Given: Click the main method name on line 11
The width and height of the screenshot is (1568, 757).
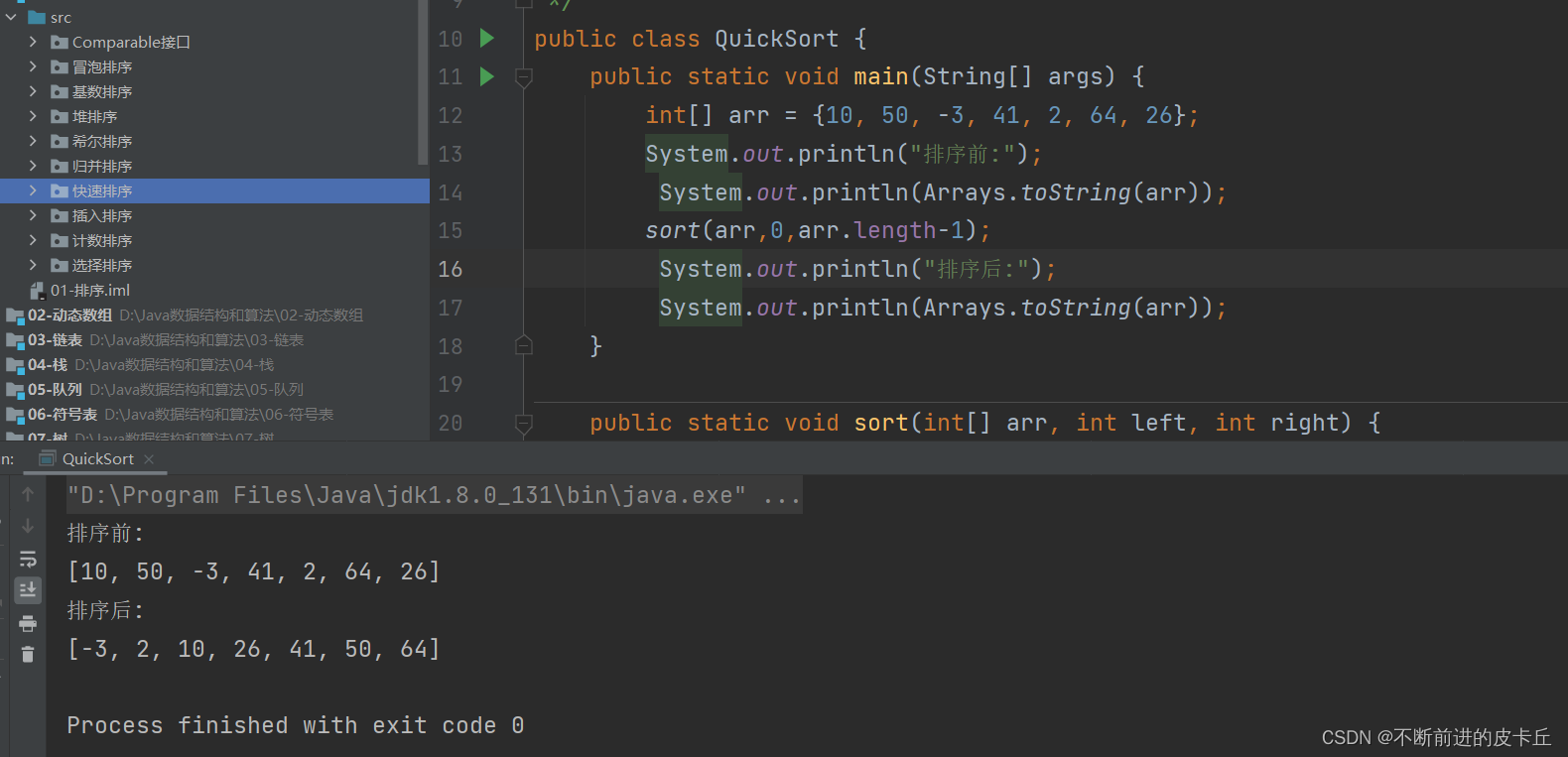Looking at the screenshot, I should point(881,76).
